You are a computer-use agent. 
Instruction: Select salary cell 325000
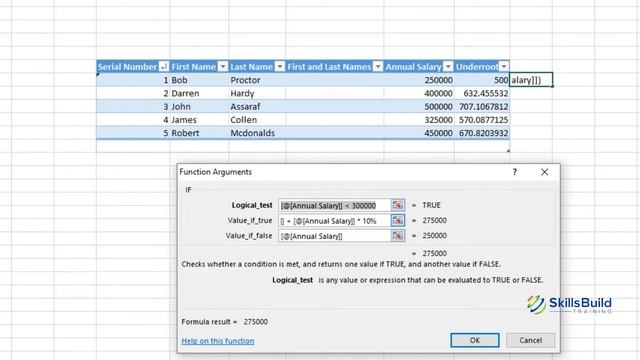[x=419, y=120]
